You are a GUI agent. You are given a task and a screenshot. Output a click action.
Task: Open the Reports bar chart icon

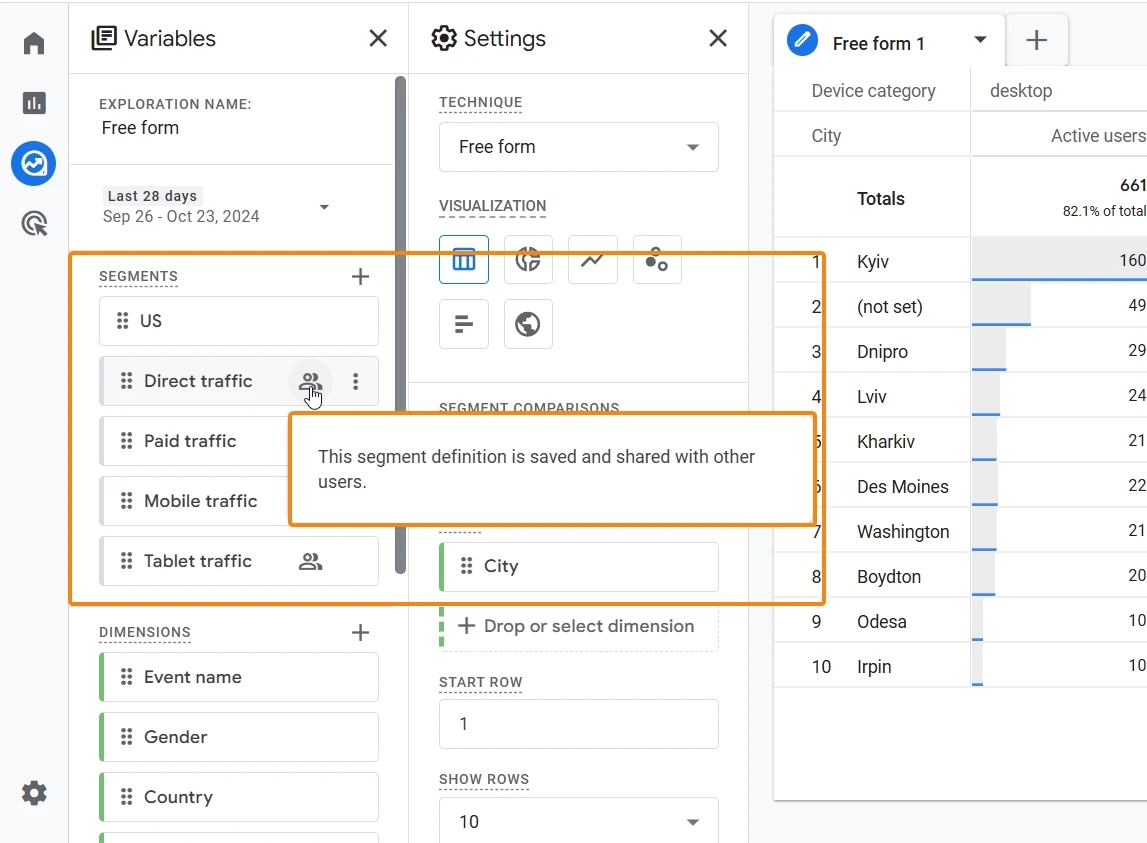click(x=34, y=103)
